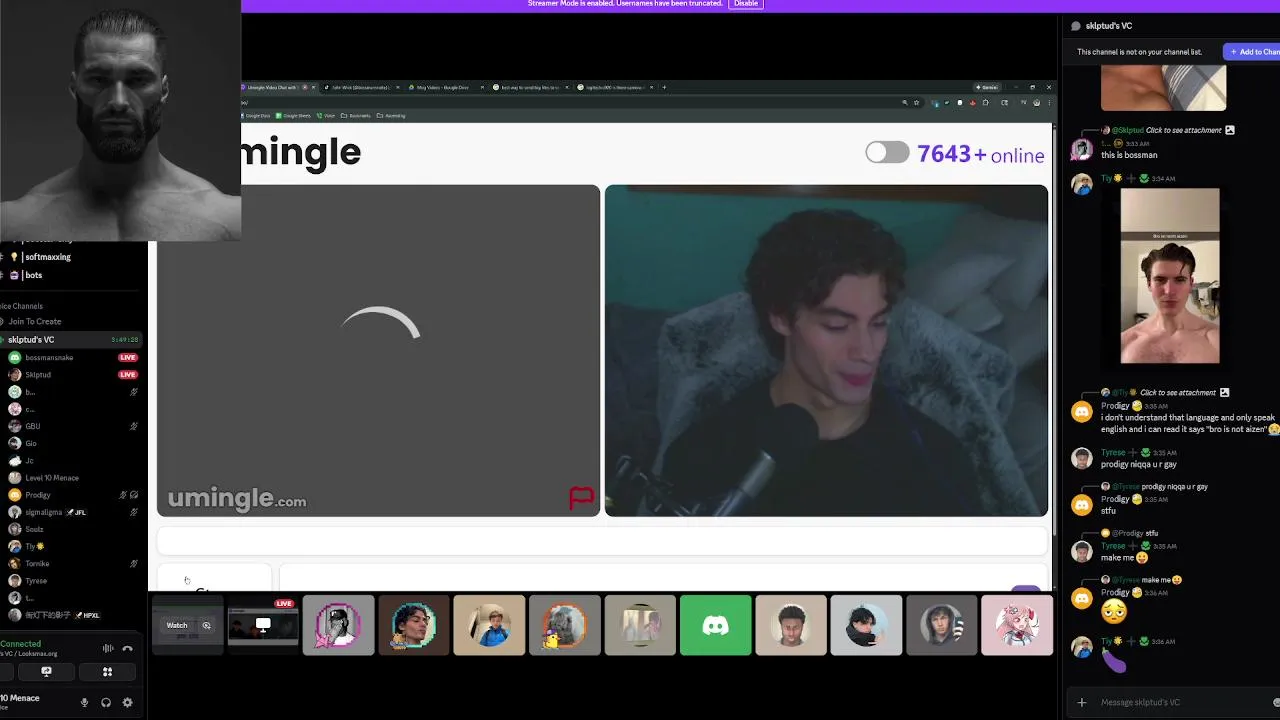Select the LIVE screen share thumbnail
This screenshot has width=1280, height=720.
tap(263, 626)
